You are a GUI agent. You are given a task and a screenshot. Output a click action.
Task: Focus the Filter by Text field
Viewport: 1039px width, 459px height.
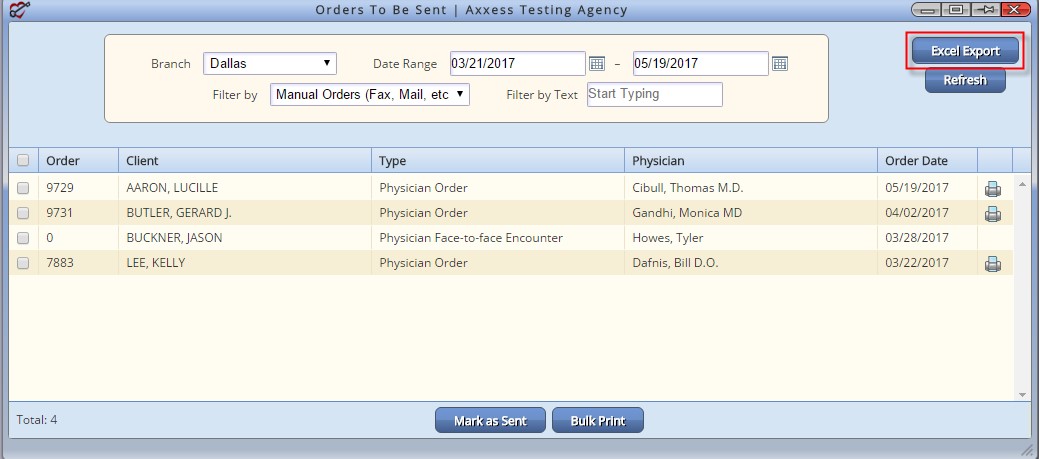point(655,94)
